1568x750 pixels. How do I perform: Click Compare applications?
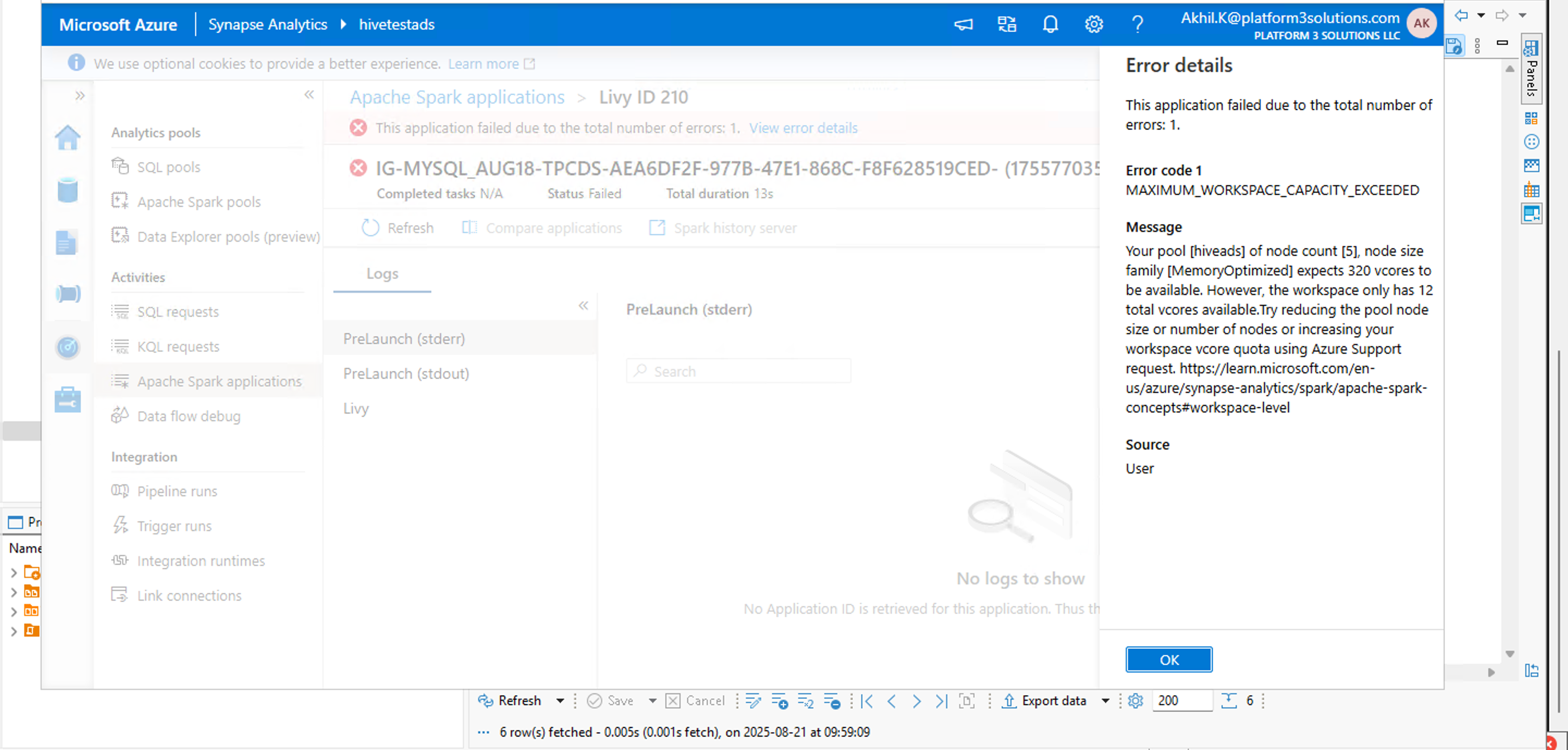click(542, 228)
